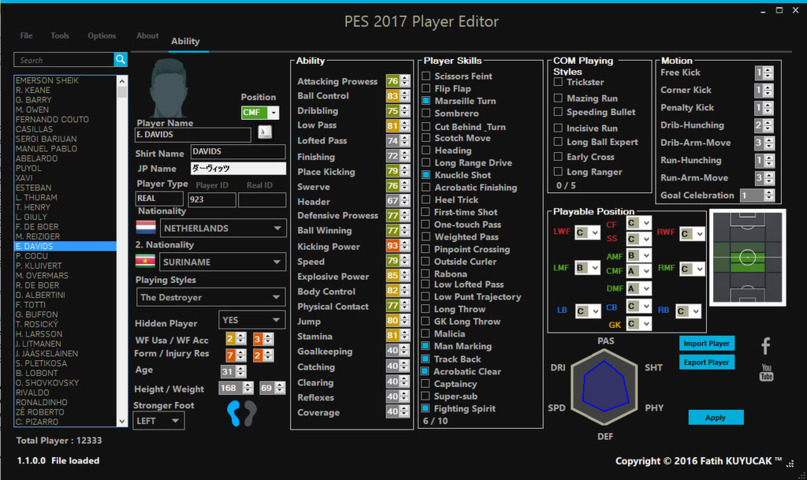807x480 pixels.
Task: Uncheck the Fighting Spirit skill
Action: [426, 408]
